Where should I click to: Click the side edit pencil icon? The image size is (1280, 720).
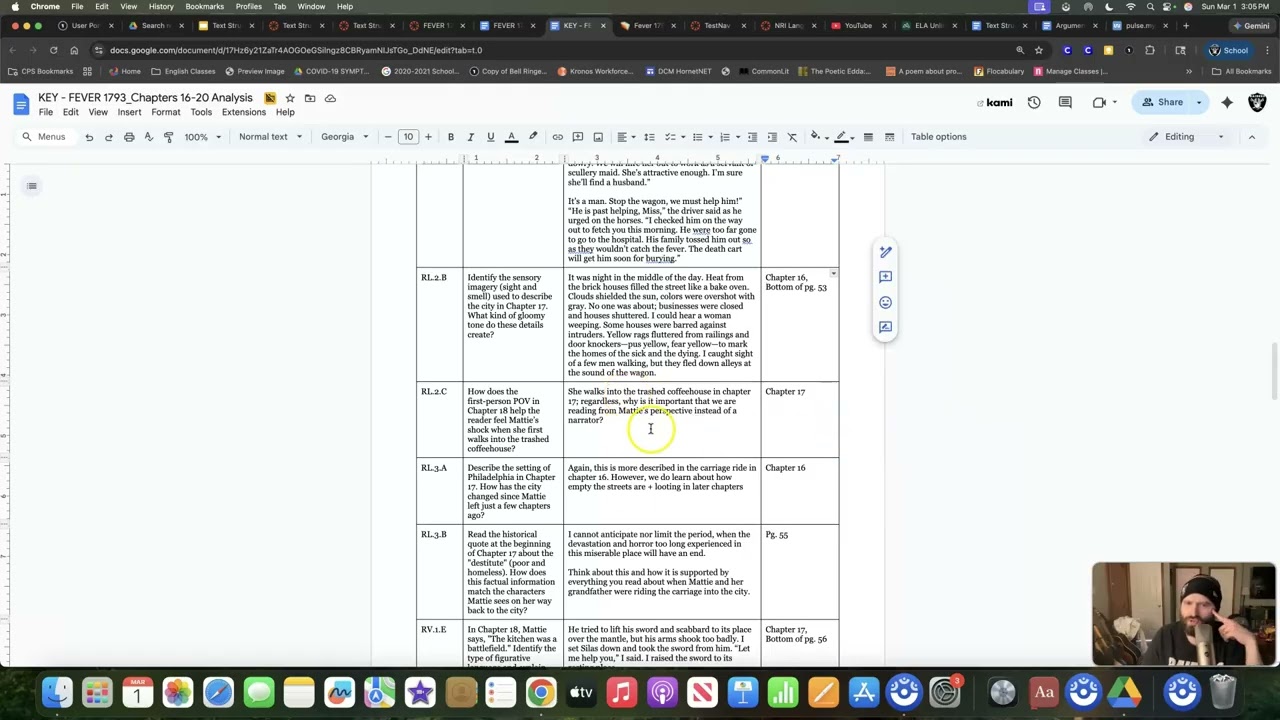pos(885,252)
